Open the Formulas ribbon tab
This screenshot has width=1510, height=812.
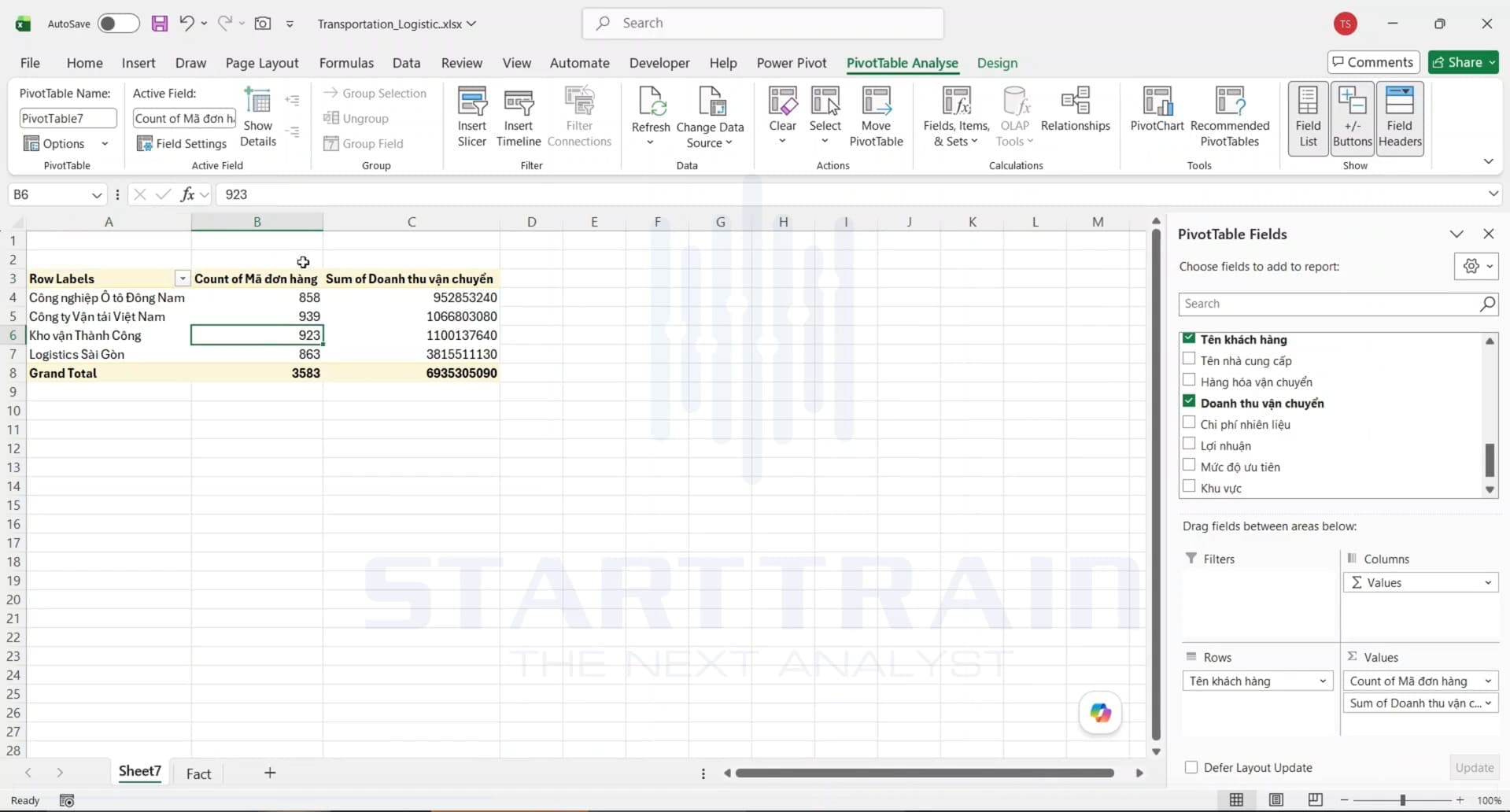click(x=346, y=63)
